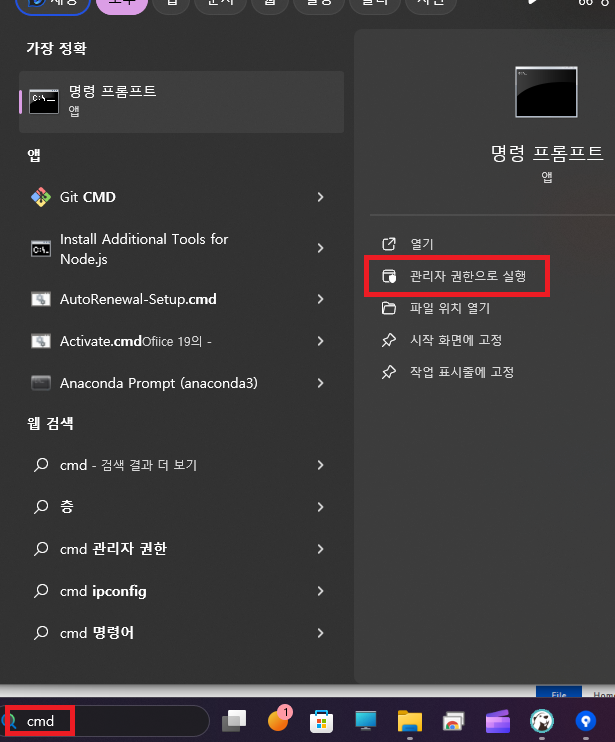The width and height of the screenshot is (615, 742).
Task: Launch Microsoft Store from the taskbar
Action: (x=322, y=722)
